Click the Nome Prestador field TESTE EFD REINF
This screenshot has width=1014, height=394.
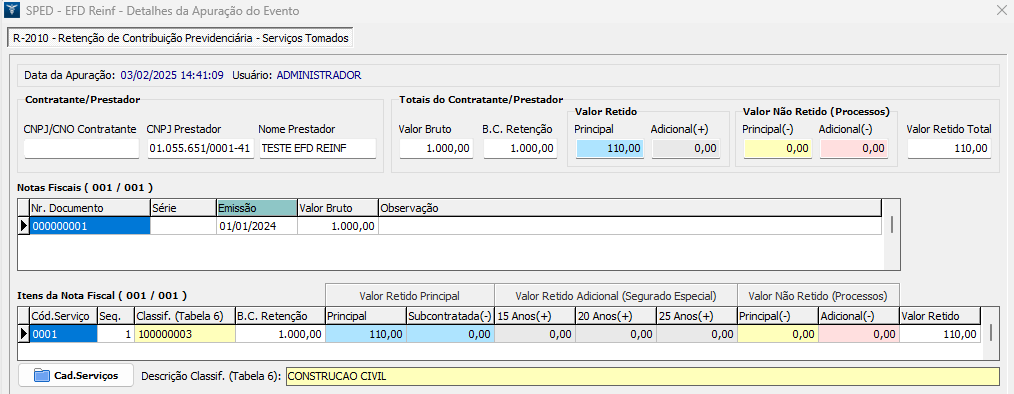pos(318,148)
